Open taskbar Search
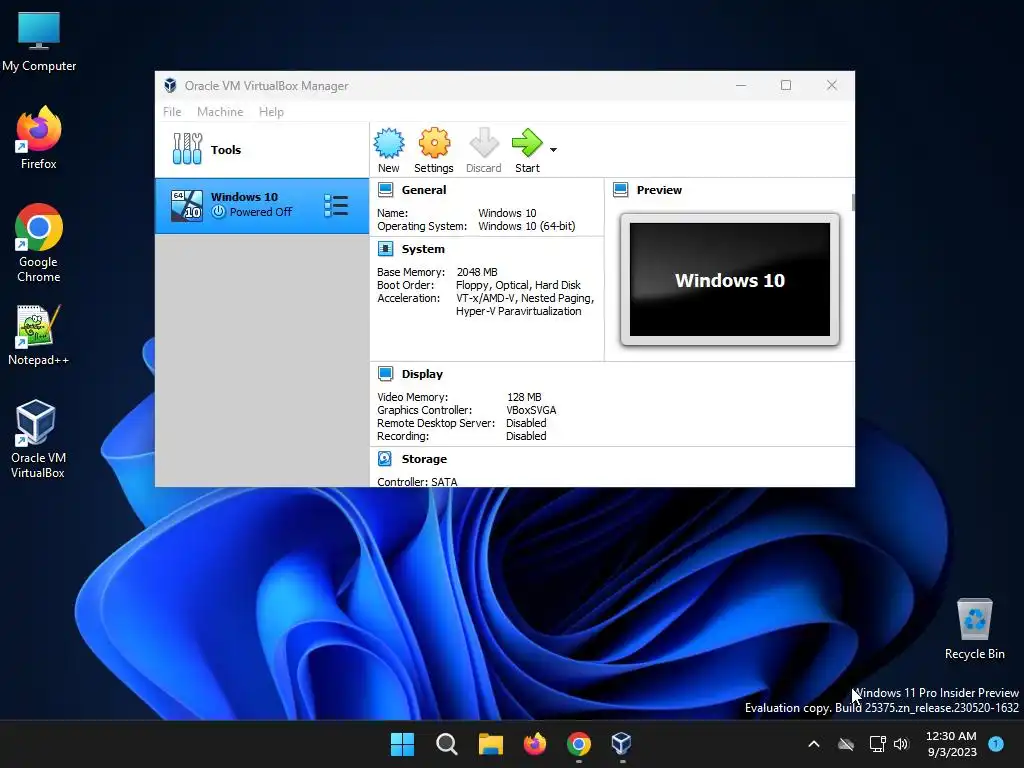This screenshot has width=1024, height=768. point(447,744)
